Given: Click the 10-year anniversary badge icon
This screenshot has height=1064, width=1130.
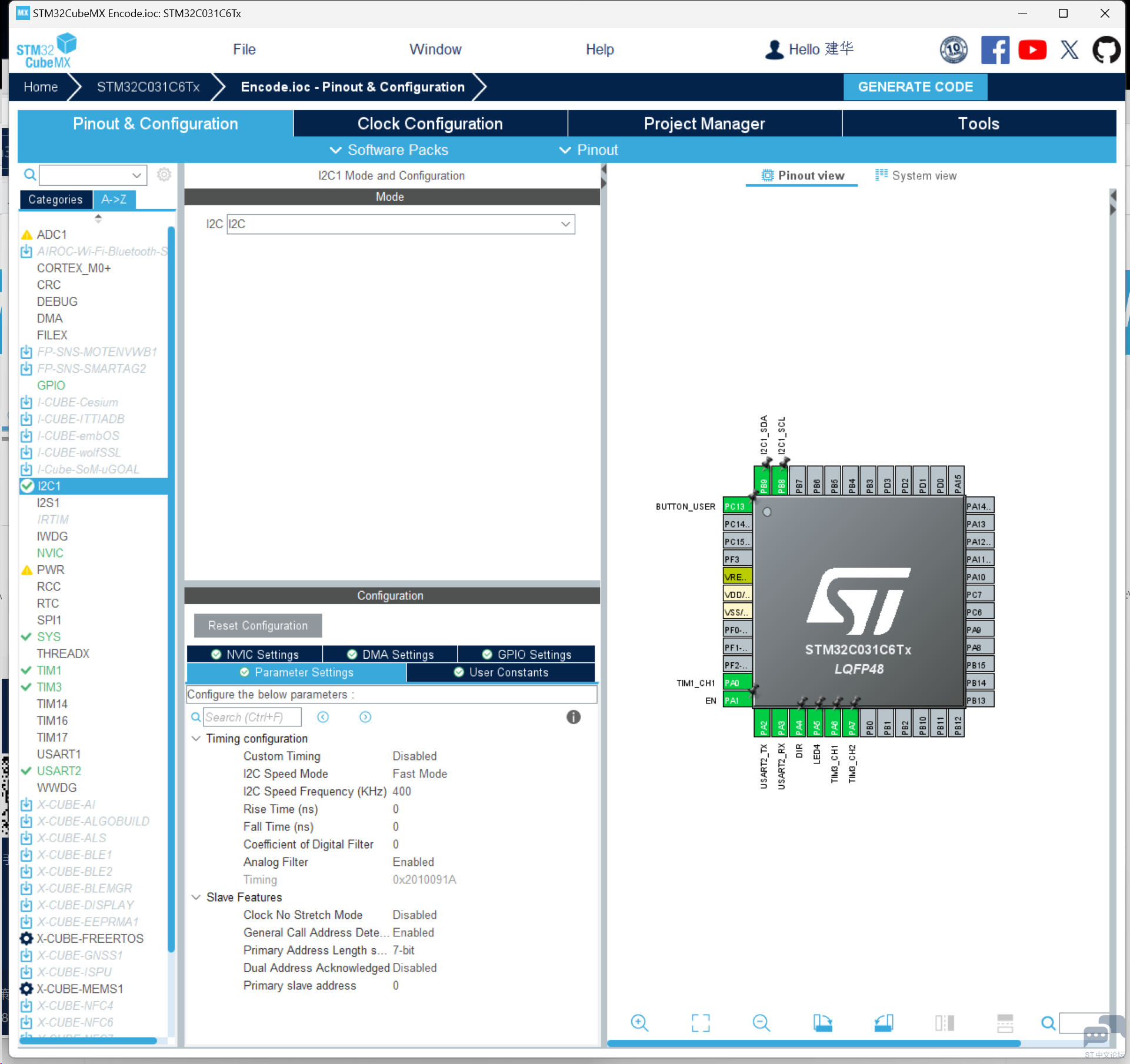Looking at the screenshot, I should click(x=954, y=49).
